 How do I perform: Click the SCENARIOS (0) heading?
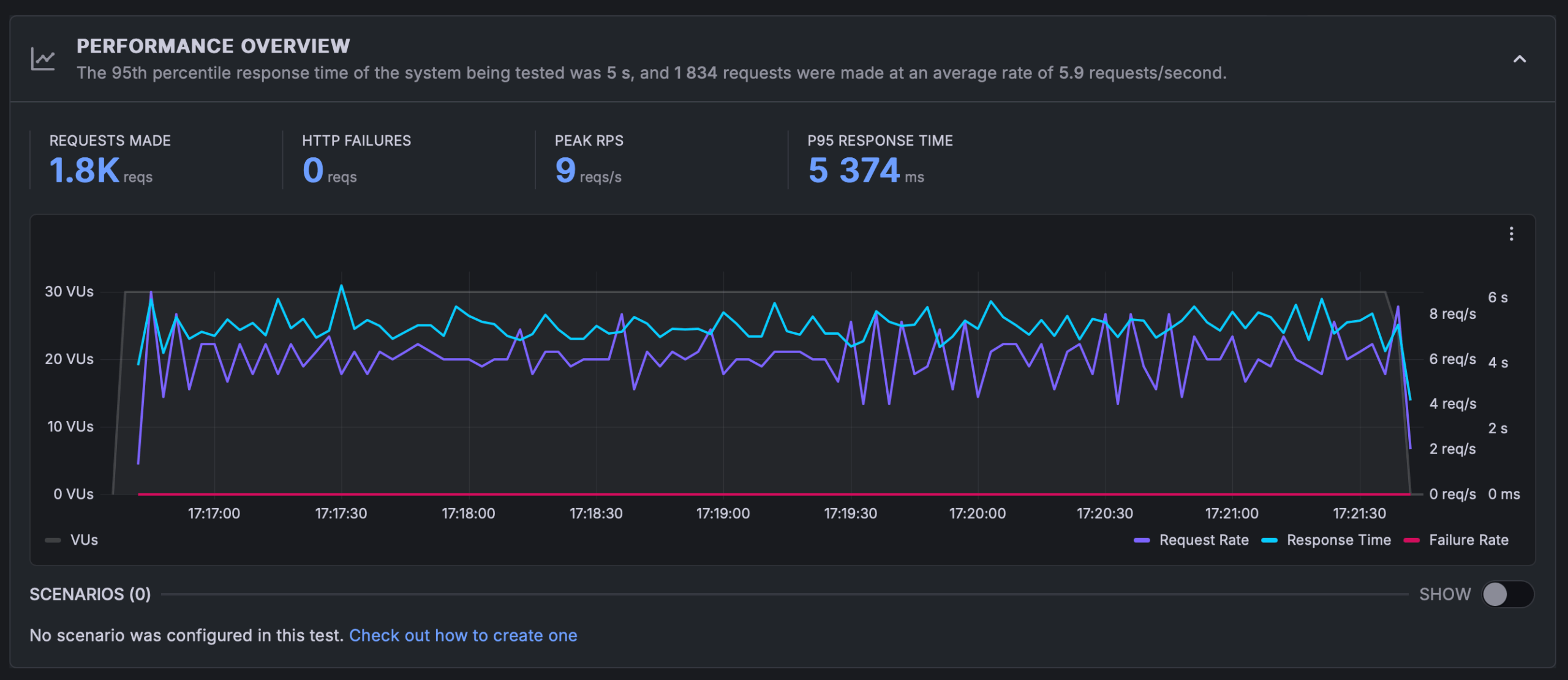pyautogui.click(x=89, y=594)
